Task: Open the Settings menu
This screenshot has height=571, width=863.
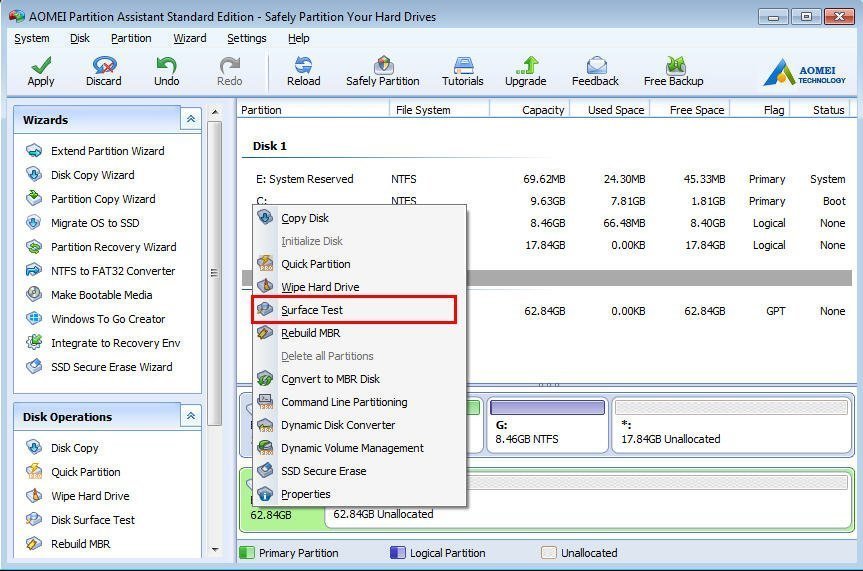Action: click(247, 39)
